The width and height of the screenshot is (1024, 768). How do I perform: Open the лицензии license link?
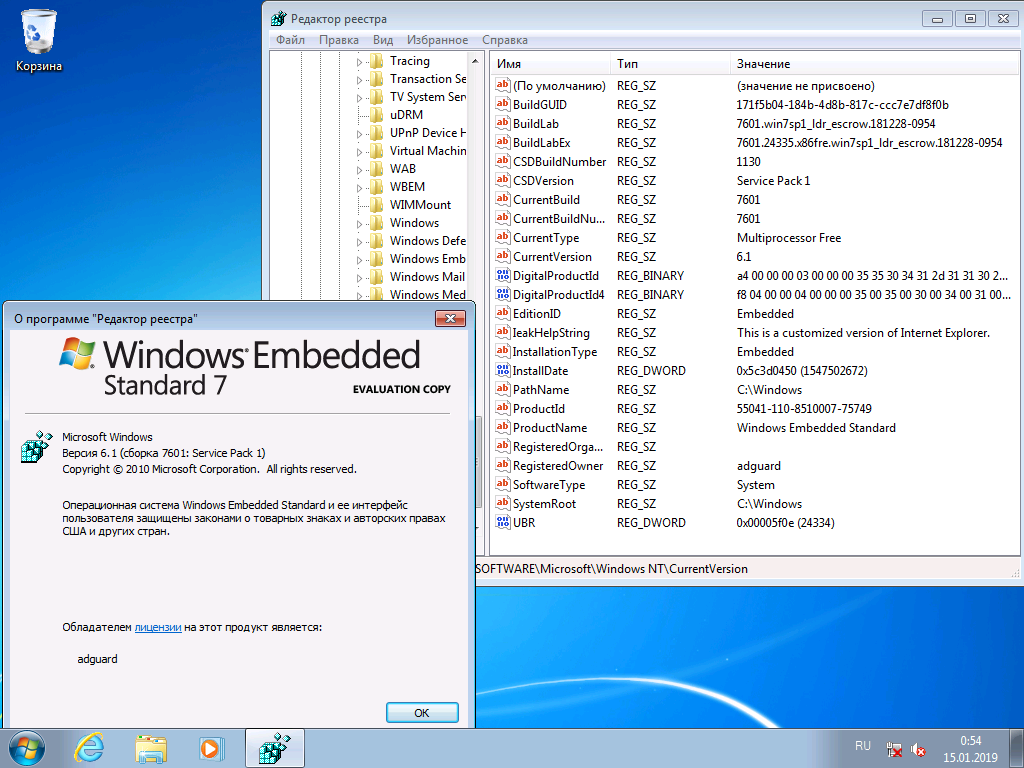tap(158, 628)
